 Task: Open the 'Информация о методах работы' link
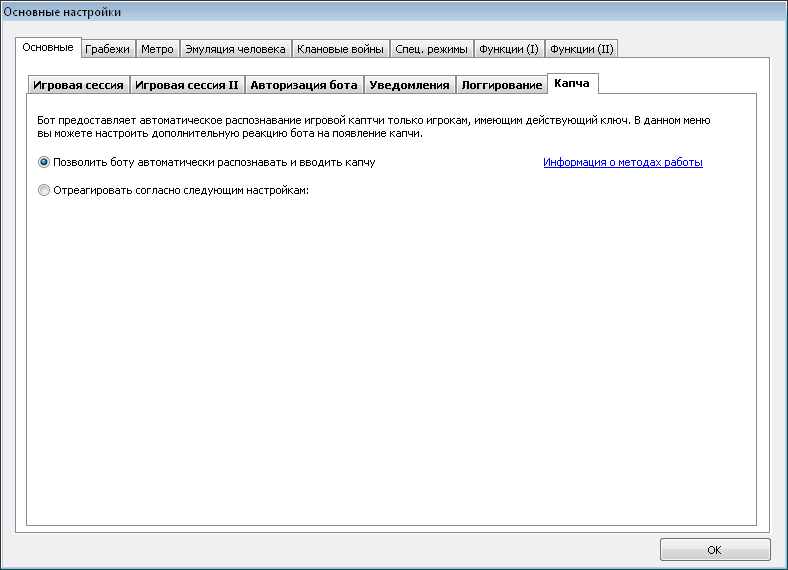coord(623,162)
